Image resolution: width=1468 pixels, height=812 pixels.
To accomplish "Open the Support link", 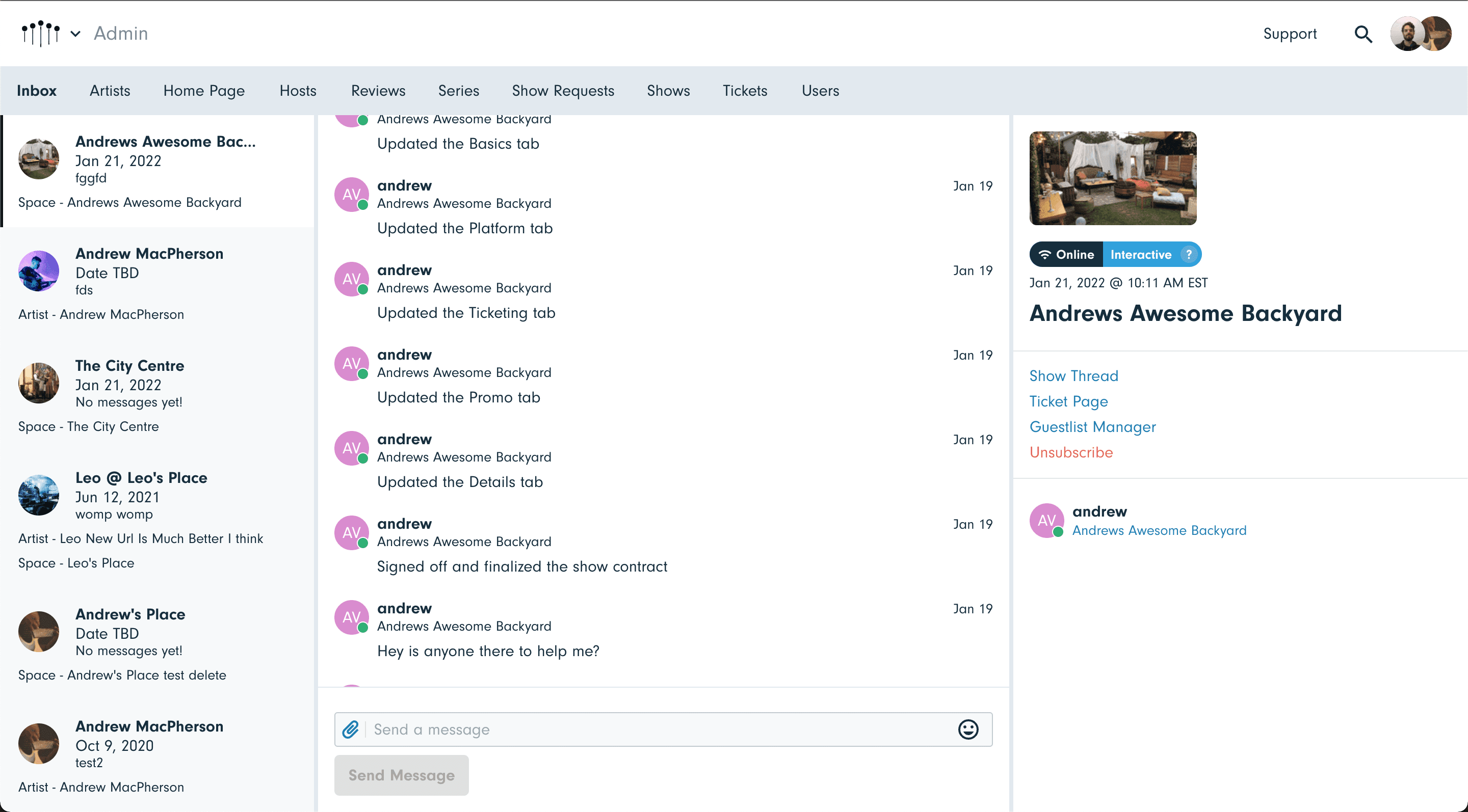I will (1290, 34).
